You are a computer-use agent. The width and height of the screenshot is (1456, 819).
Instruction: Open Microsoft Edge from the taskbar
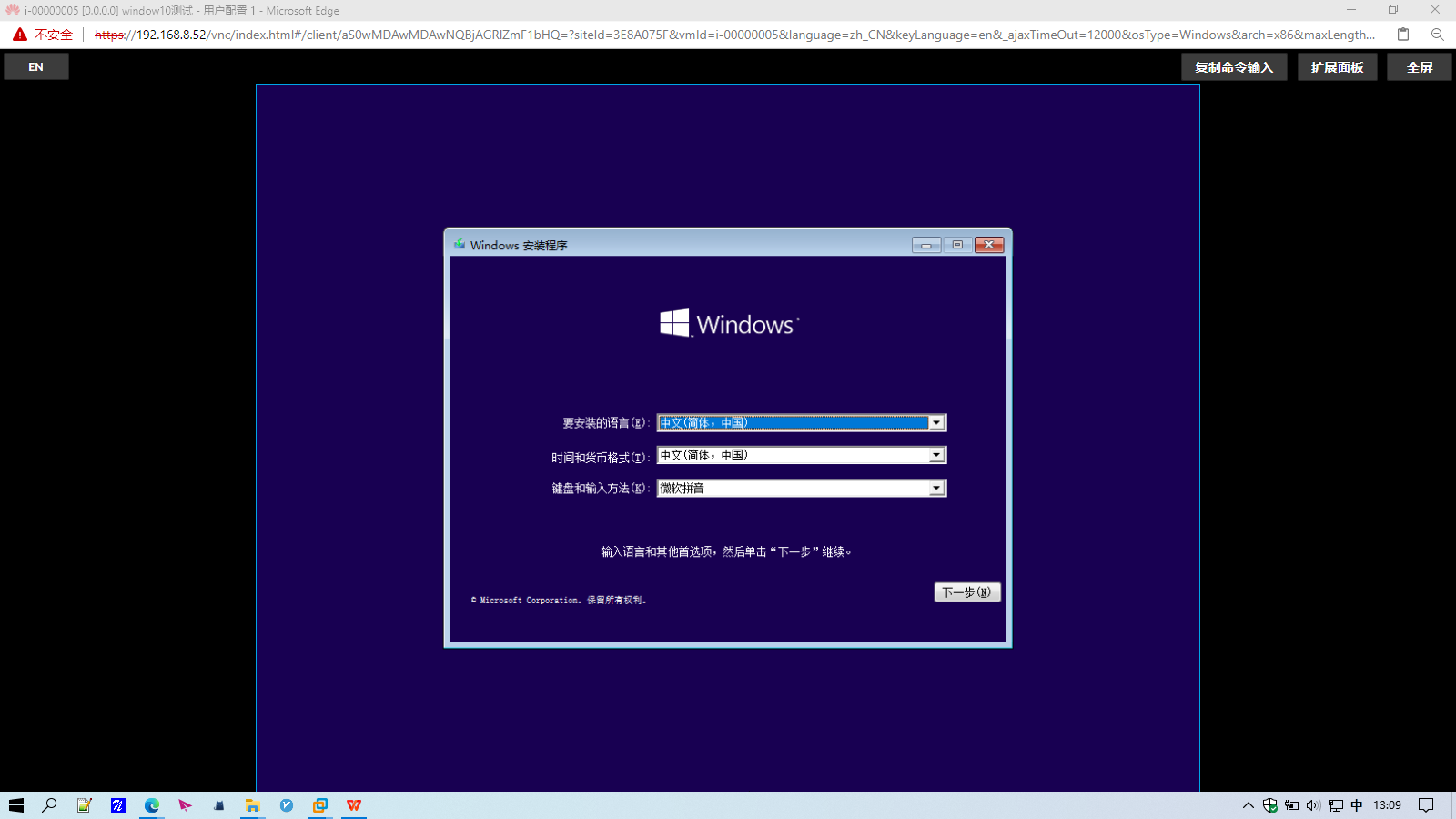(150, 805)
